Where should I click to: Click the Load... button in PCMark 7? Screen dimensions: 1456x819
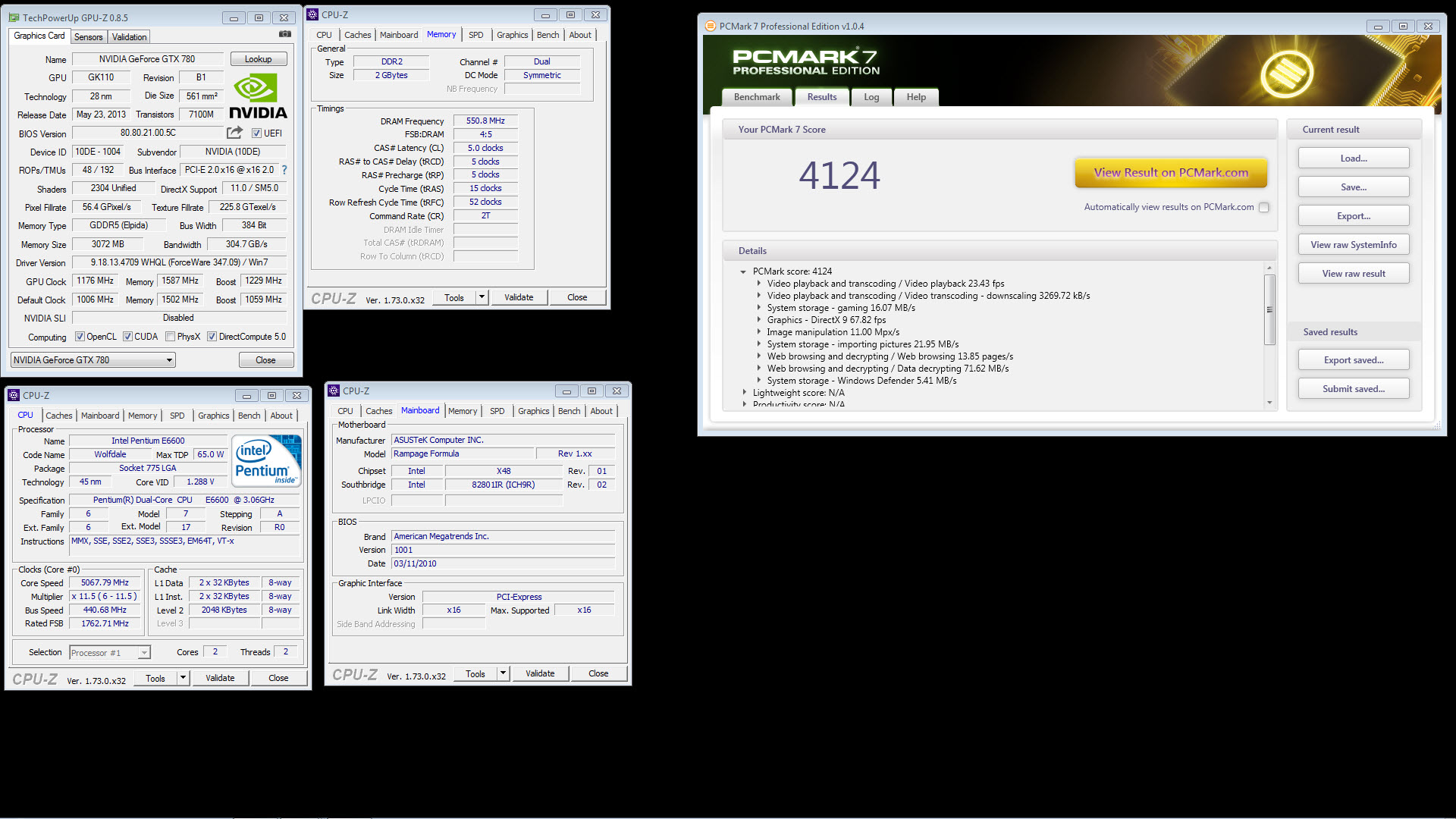coord(1354,158)
